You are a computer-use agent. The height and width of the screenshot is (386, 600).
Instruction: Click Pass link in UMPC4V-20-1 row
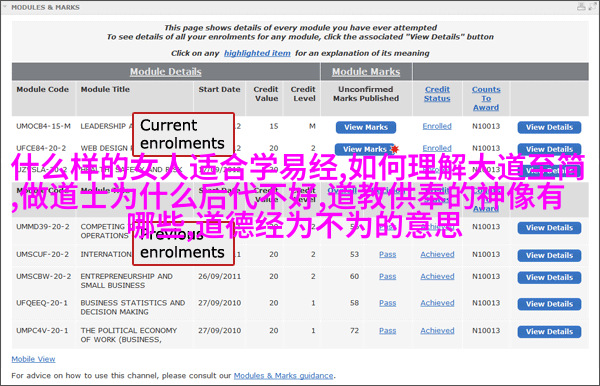point(388,331)
